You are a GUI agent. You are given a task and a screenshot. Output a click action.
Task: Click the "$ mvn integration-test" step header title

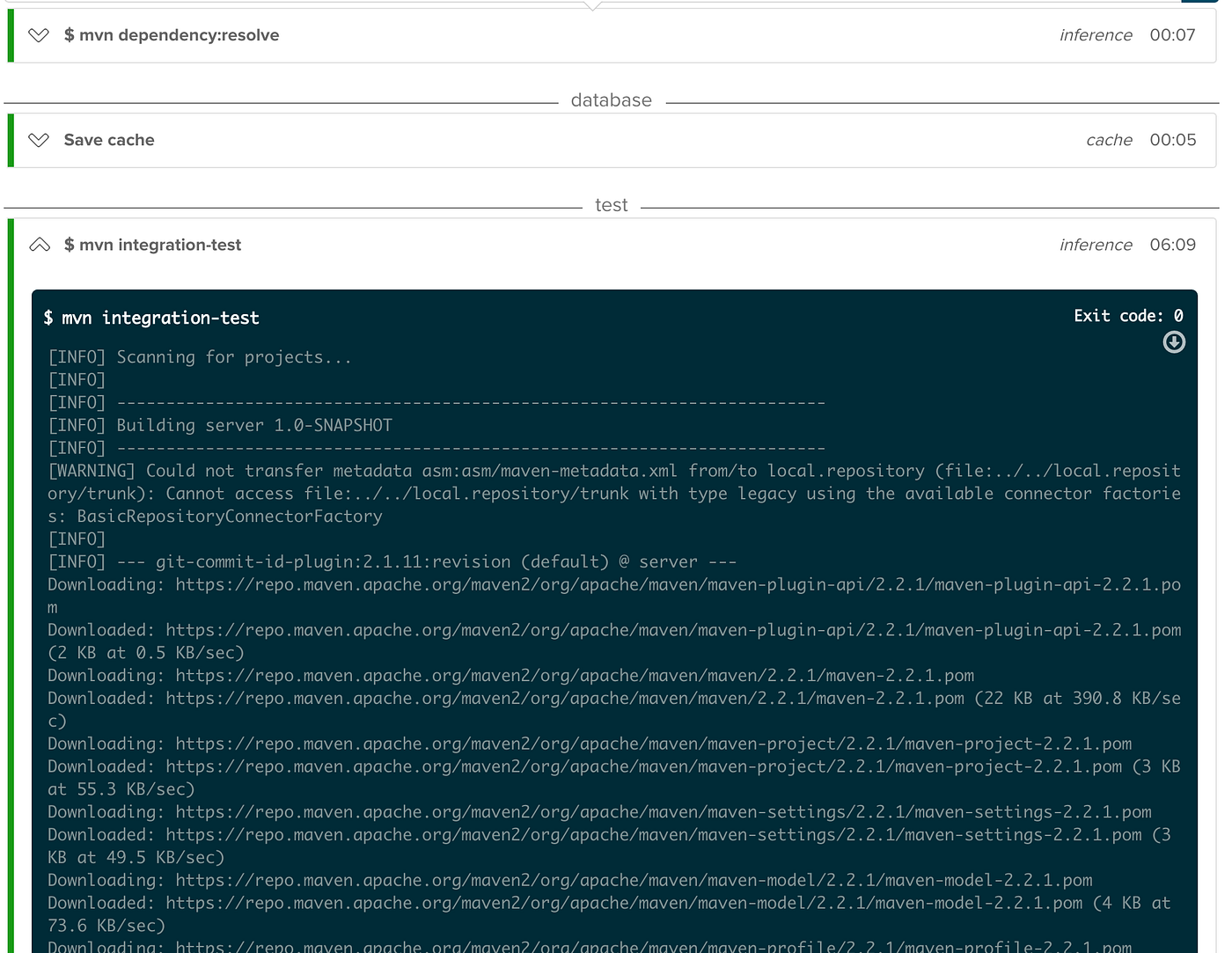(152, 245)
